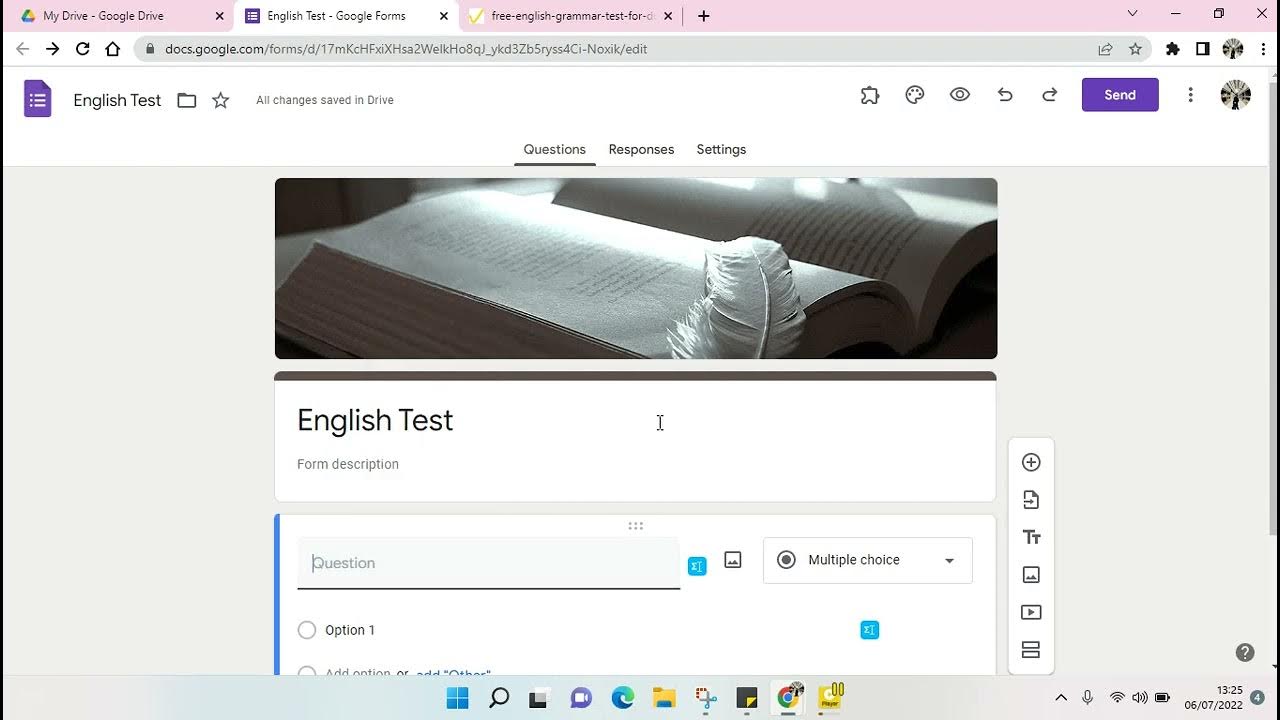Open Multiple choice question type dropdown

click(868, 560)
